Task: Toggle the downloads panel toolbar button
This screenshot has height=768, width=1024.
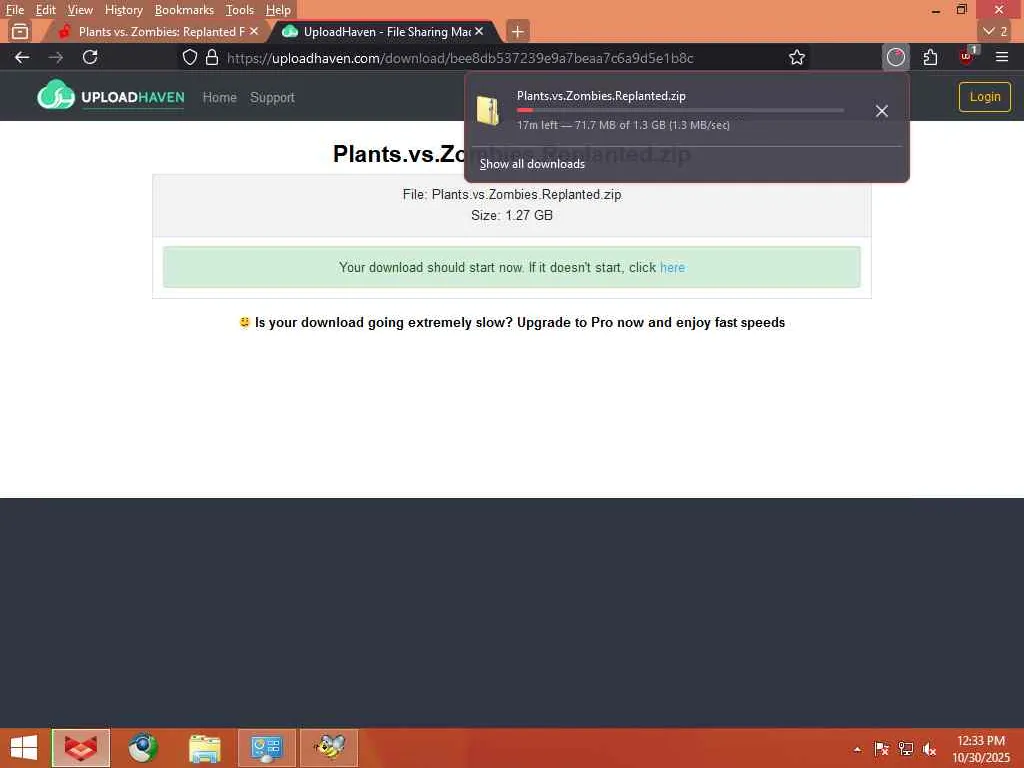Action: [895, 57]
